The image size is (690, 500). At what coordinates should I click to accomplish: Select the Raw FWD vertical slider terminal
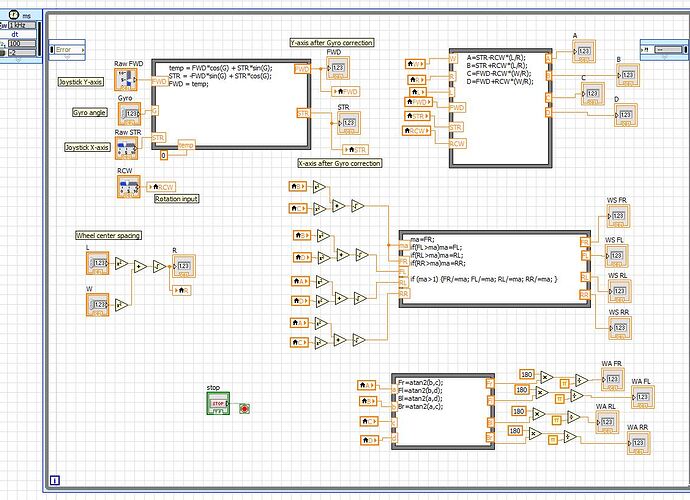126,80
